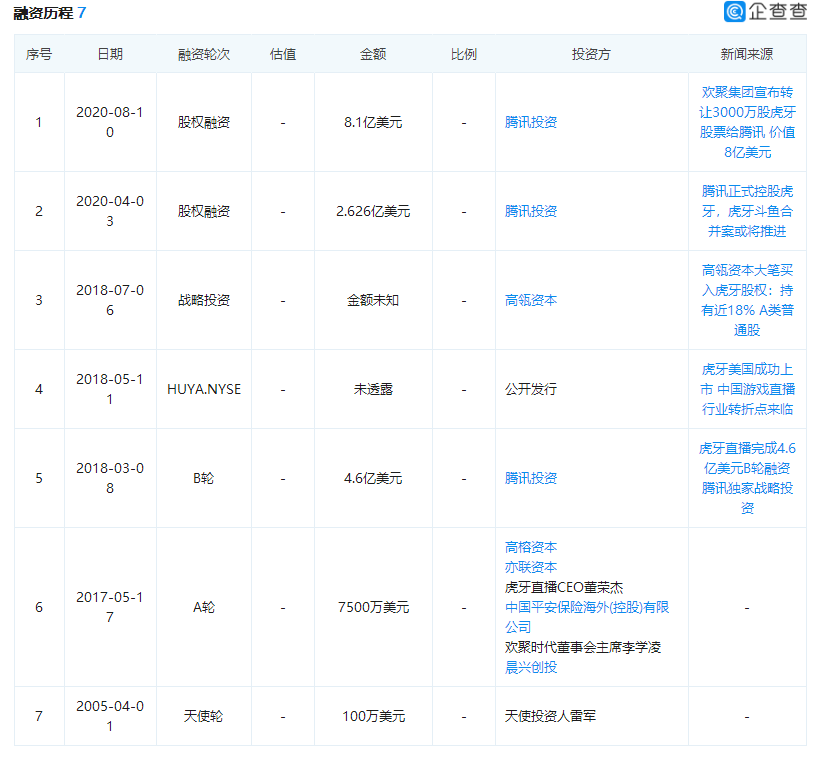Click news link 虎牙美国成功上市

750,389
